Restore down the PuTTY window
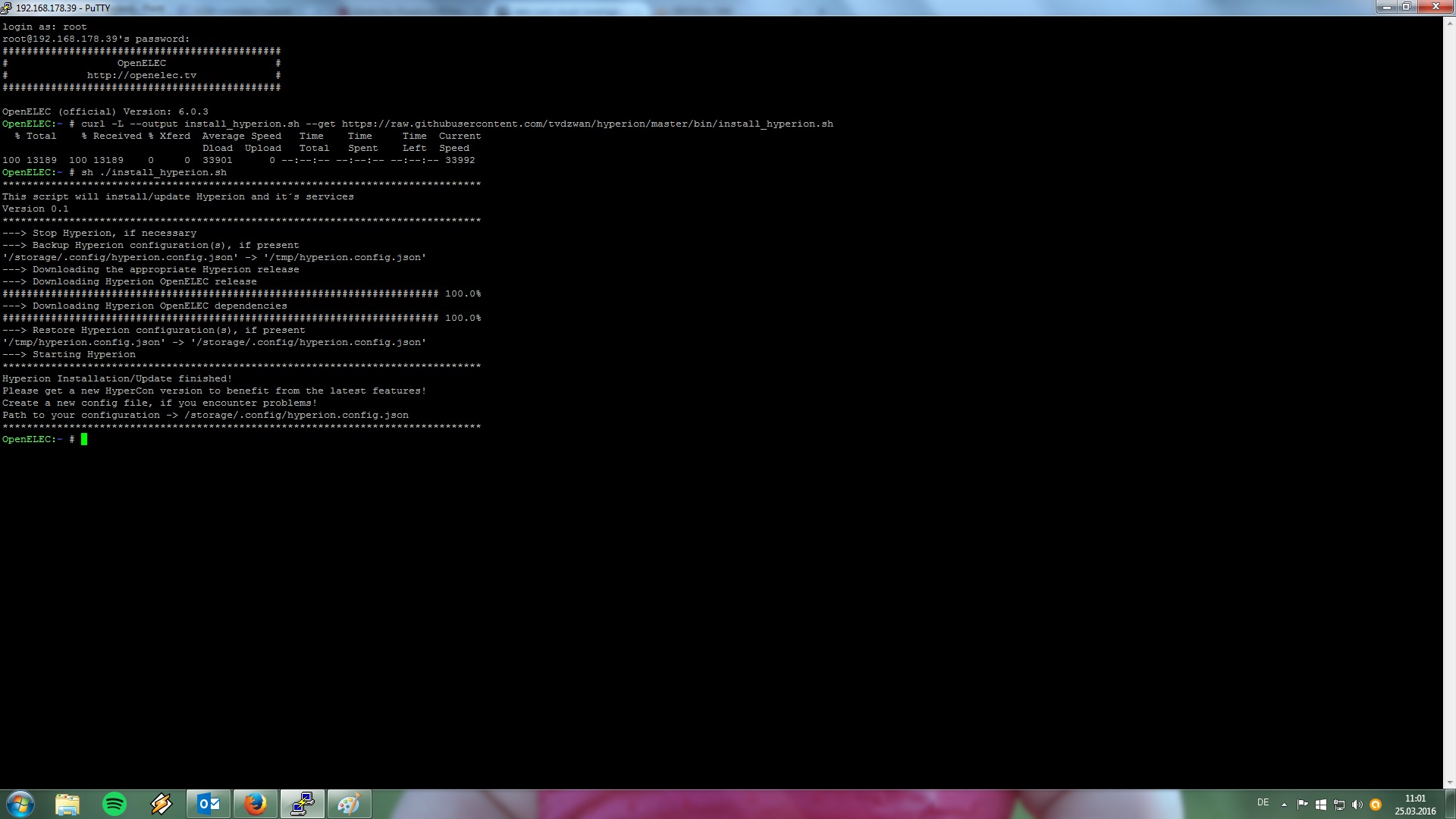 click(1406, 7)
